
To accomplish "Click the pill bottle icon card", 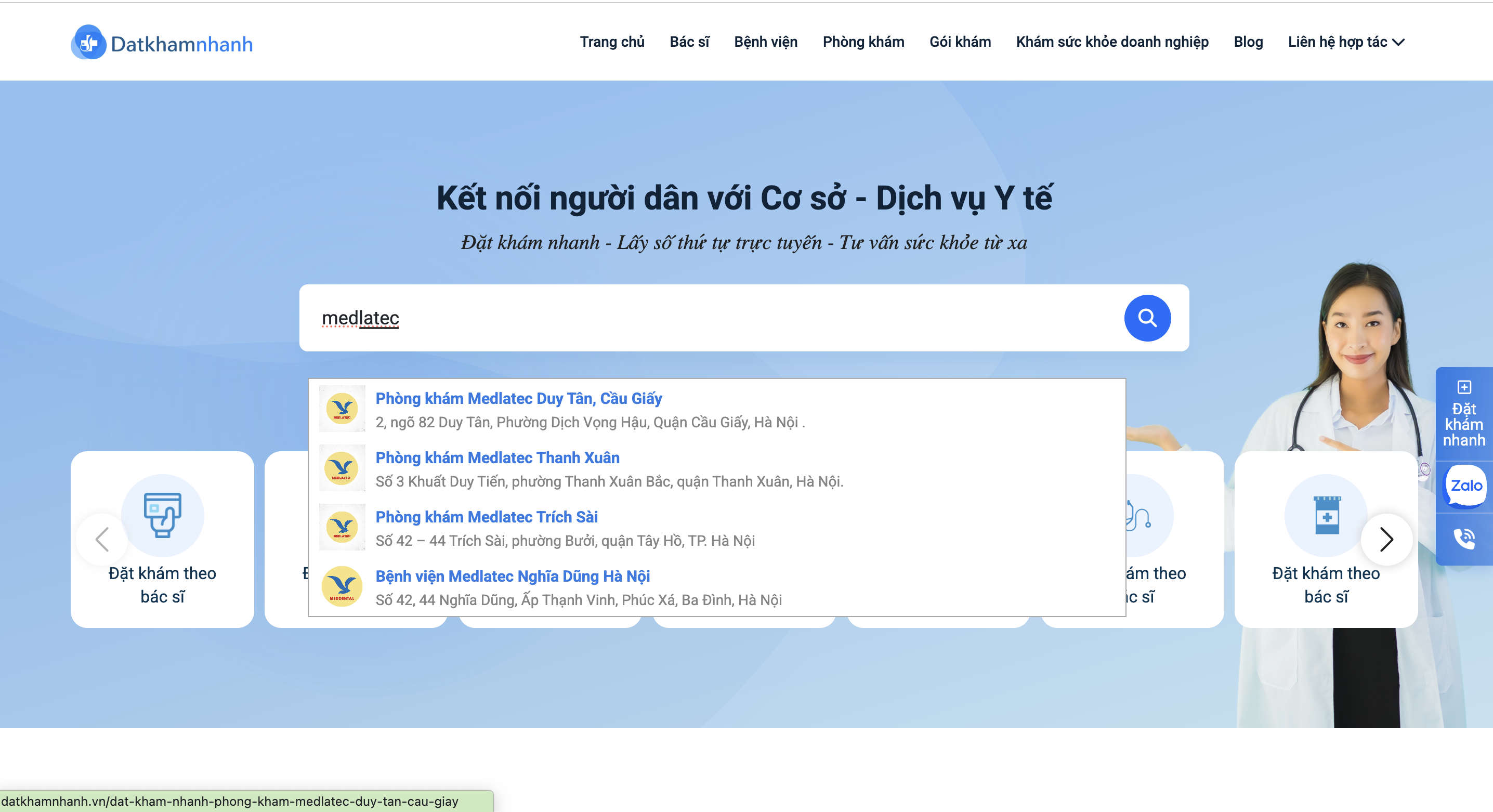I will click(x=1326, y=515).
